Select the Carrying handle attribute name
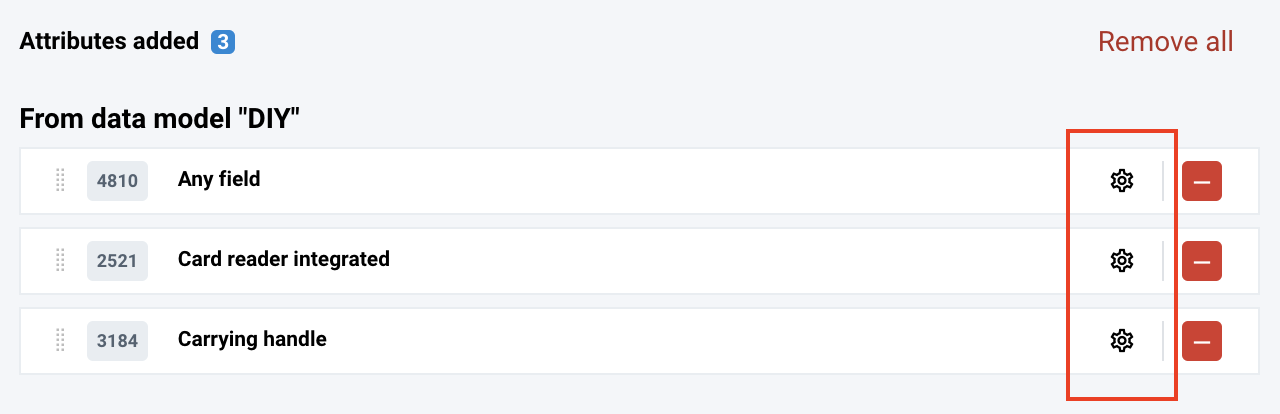Image resolution: width=1280 pixels, height=414 pixels. [x=252, y=339]
